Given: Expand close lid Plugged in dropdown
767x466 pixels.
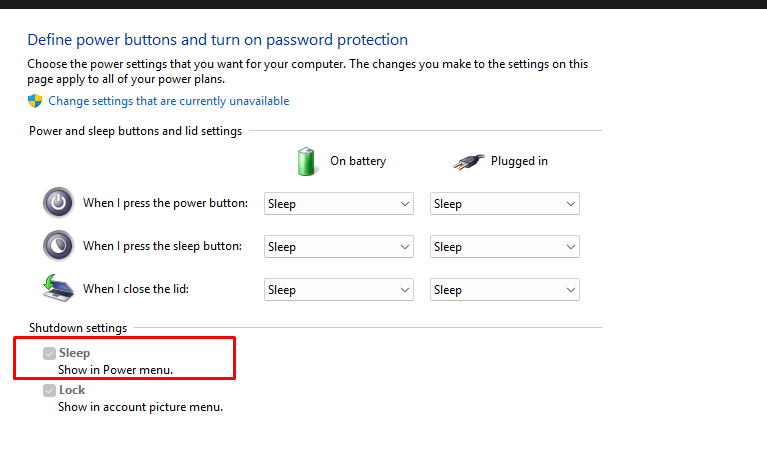Looking at the screenshot, I should click(505, 290).
